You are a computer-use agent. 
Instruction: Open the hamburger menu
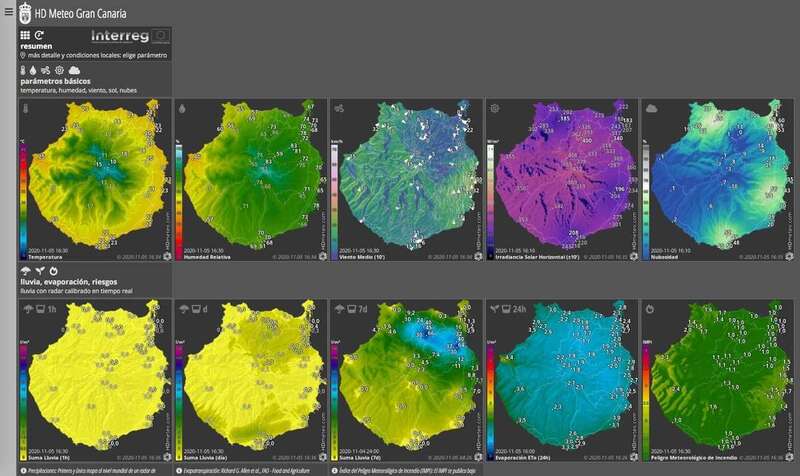pos(8,13)
